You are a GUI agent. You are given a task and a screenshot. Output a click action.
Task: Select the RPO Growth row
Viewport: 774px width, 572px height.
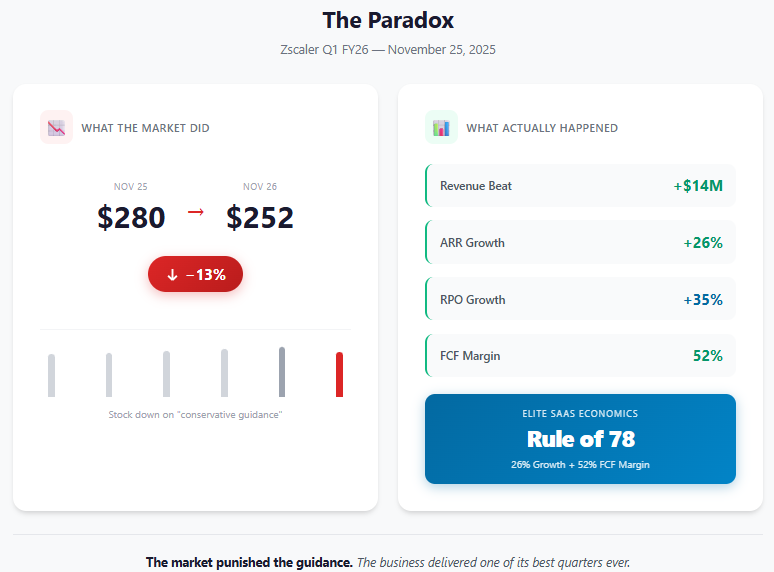[580, 299]
